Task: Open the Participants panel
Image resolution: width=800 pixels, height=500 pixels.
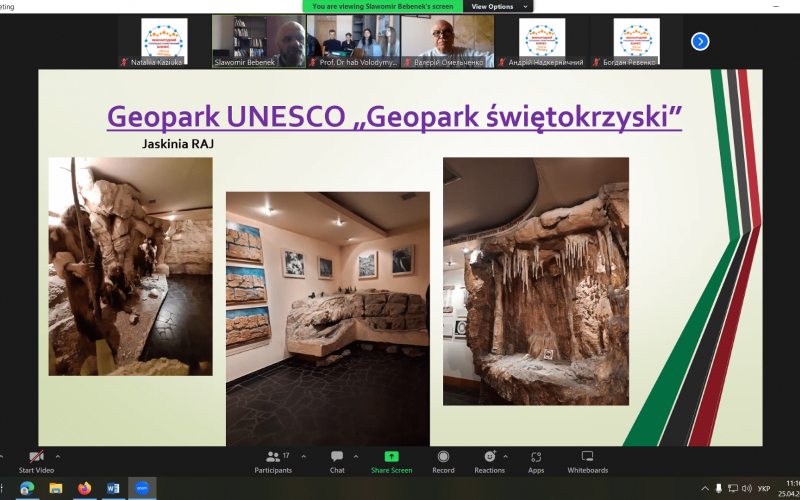Action: pyautogui.click(x=273, y=462)
